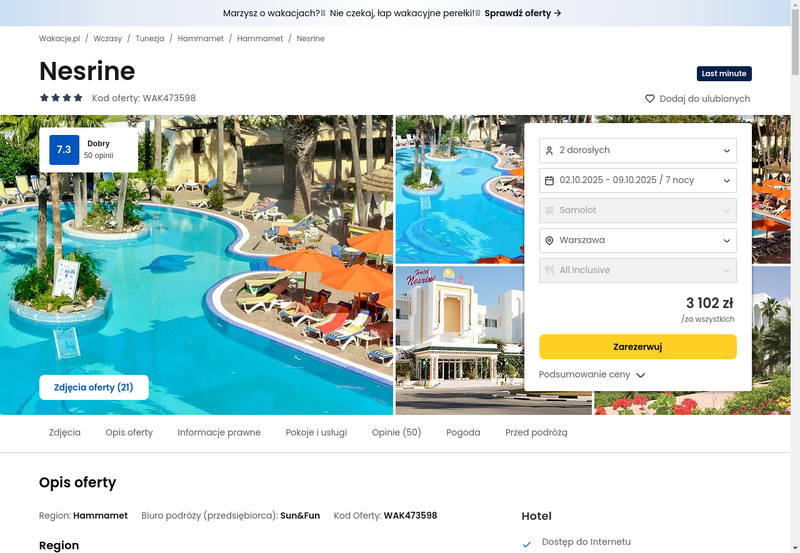The width and height of the screenshot is (800, 553).
Task: Open the 2 dorosłych travelers dropdown
Action: click(x=638, y=150)
